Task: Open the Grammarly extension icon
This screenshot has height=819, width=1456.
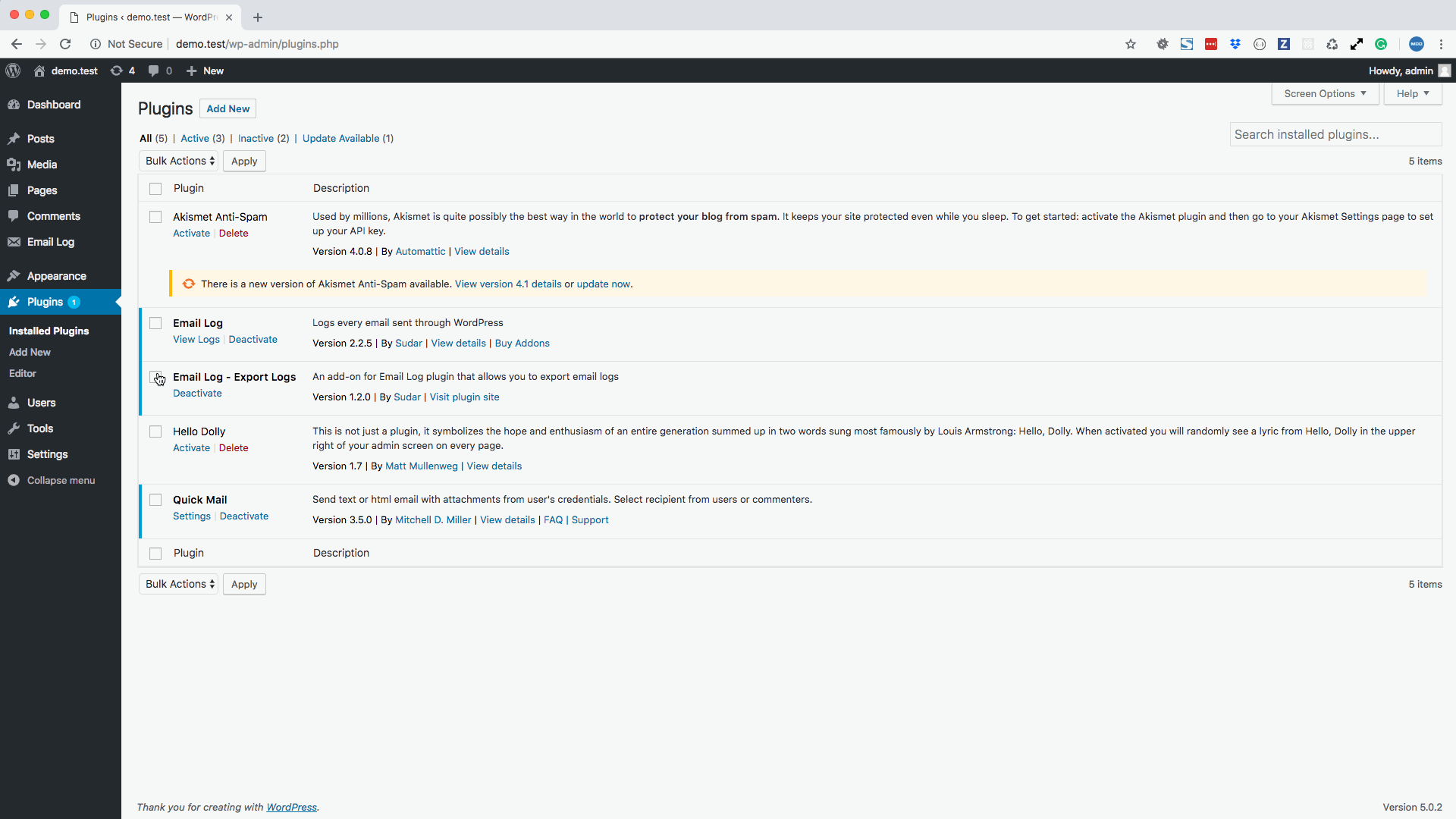Action: (x=1381, y=44)
